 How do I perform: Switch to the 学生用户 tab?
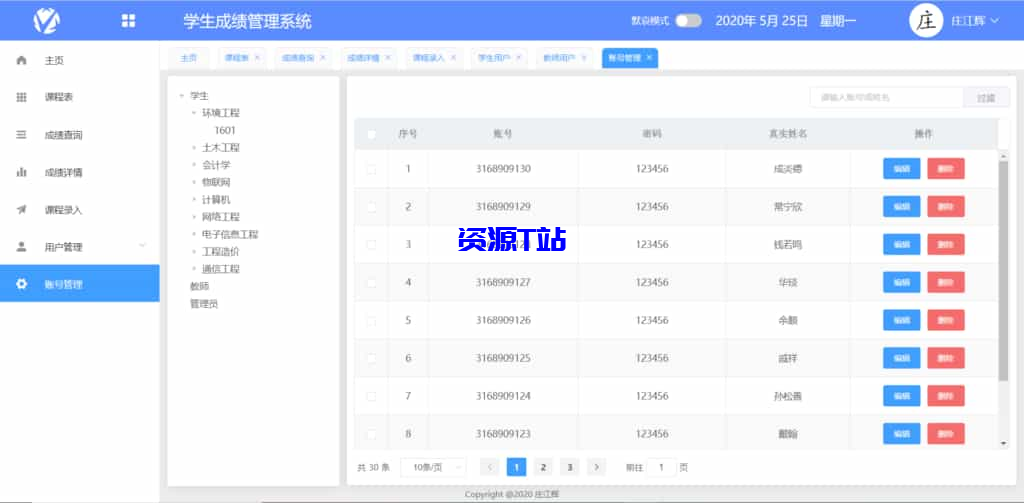pyautogui.click(x=494, y=57)
